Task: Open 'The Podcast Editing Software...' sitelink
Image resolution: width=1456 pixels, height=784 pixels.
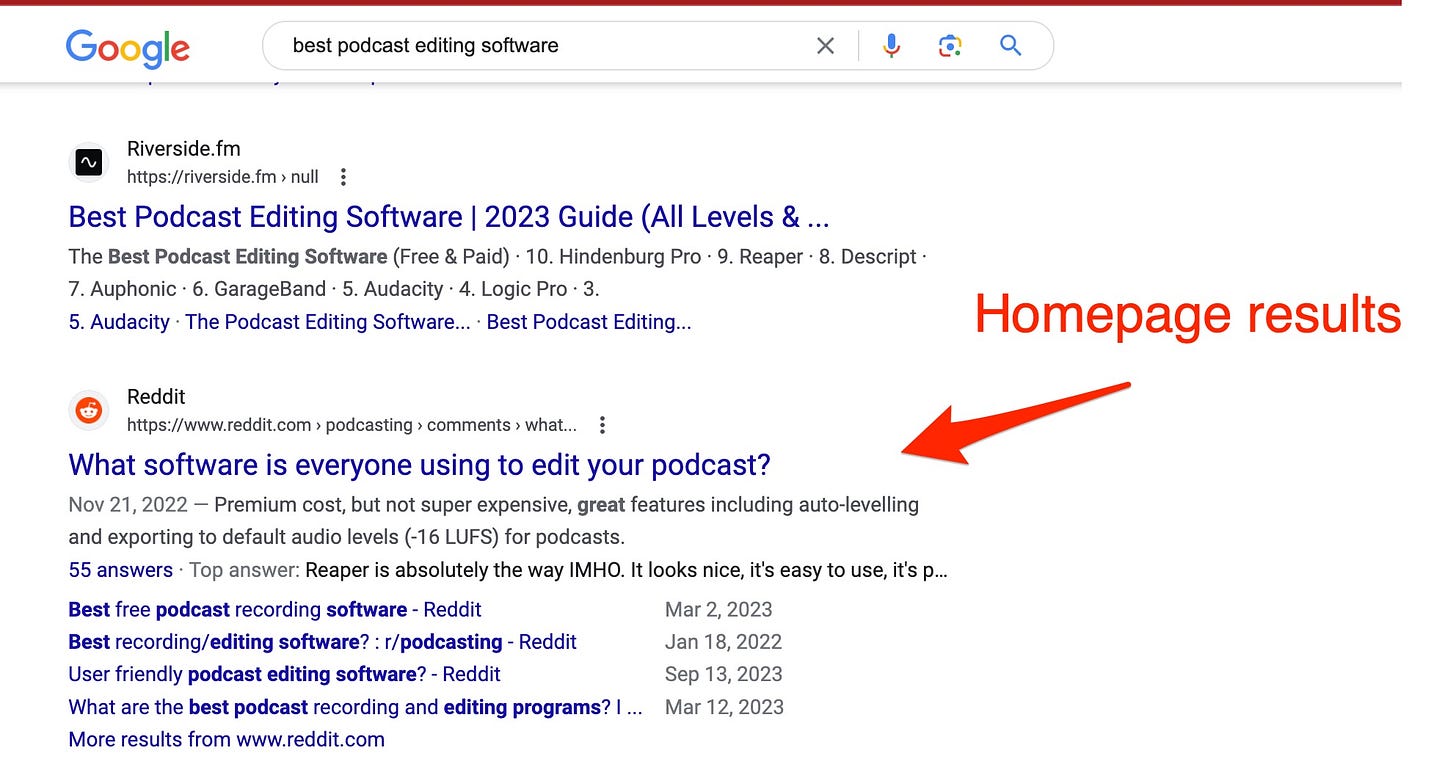Action: 328,322
